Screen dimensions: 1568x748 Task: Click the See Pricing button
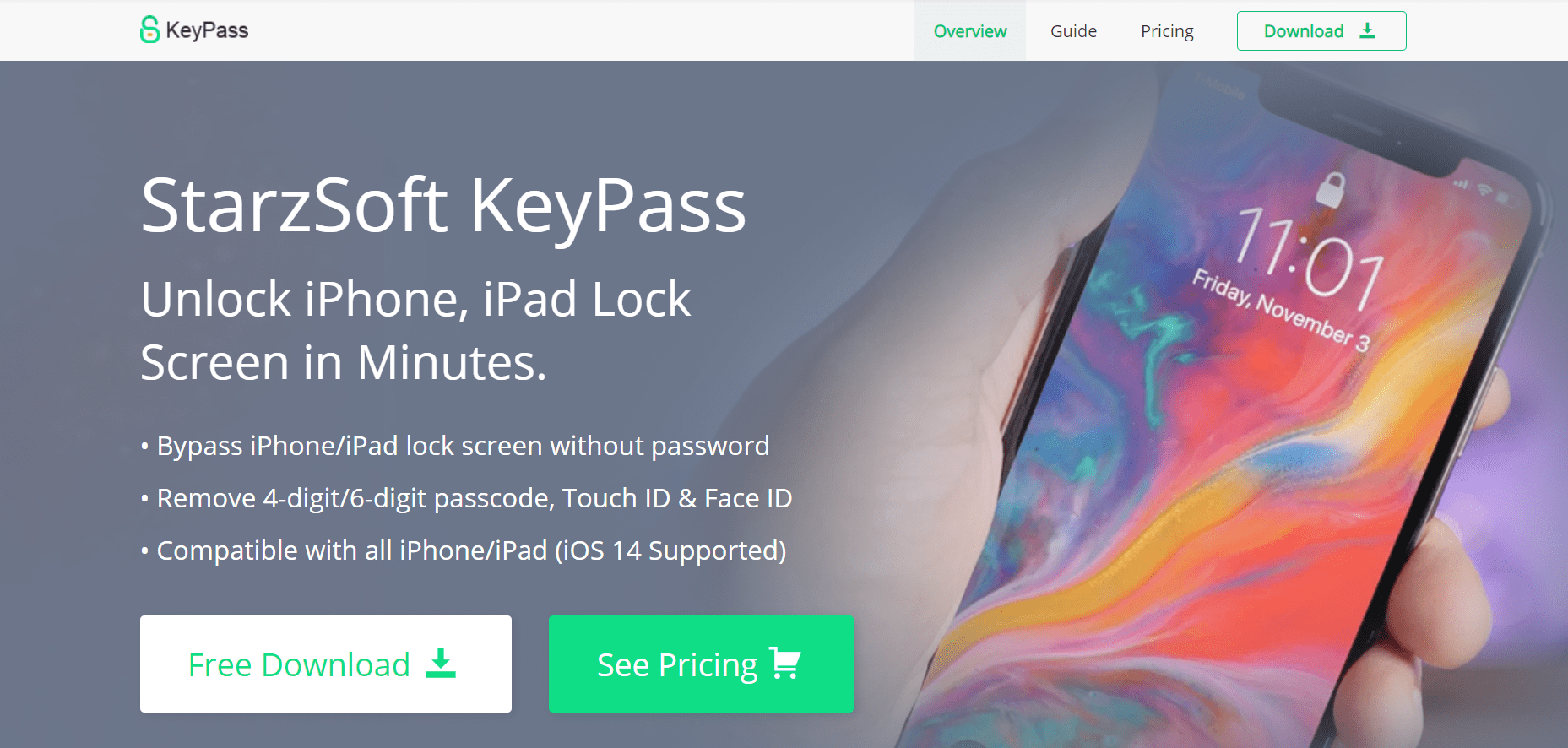[701, 664]
